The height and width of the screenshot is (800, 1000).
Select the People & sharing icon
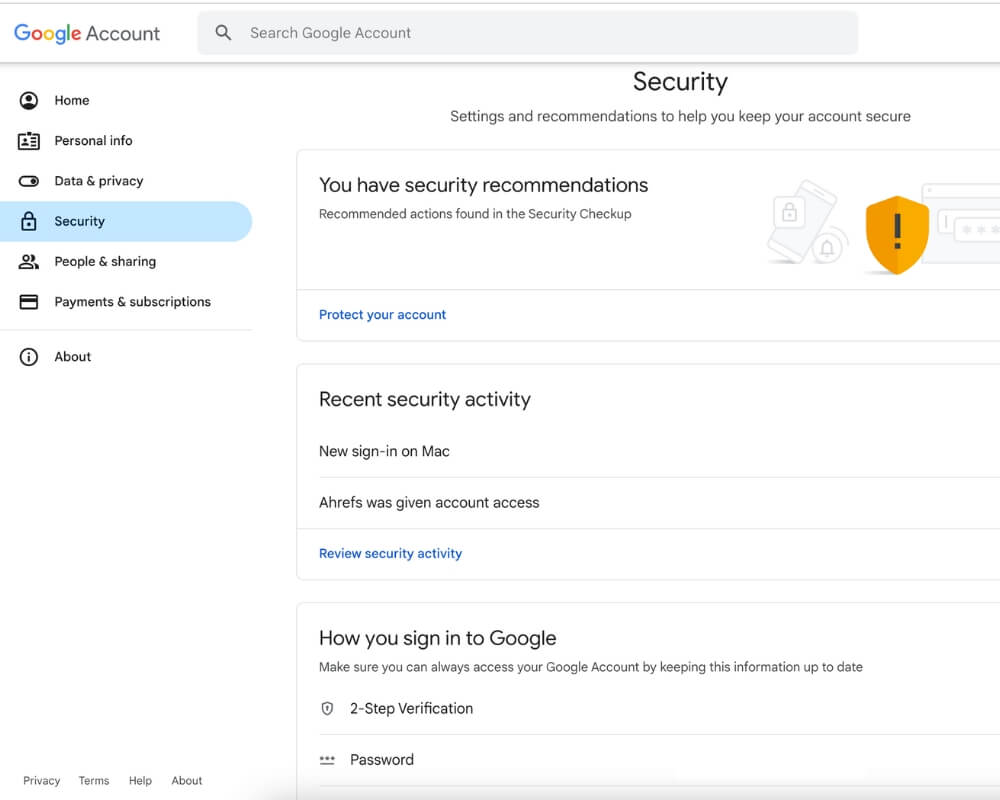click(x=29, y=261)
